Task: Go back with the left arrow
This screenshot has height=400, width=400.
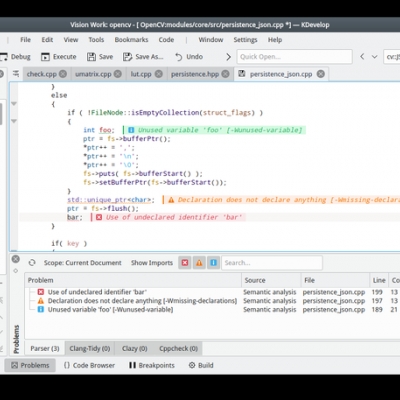Action: pos(362,57)
